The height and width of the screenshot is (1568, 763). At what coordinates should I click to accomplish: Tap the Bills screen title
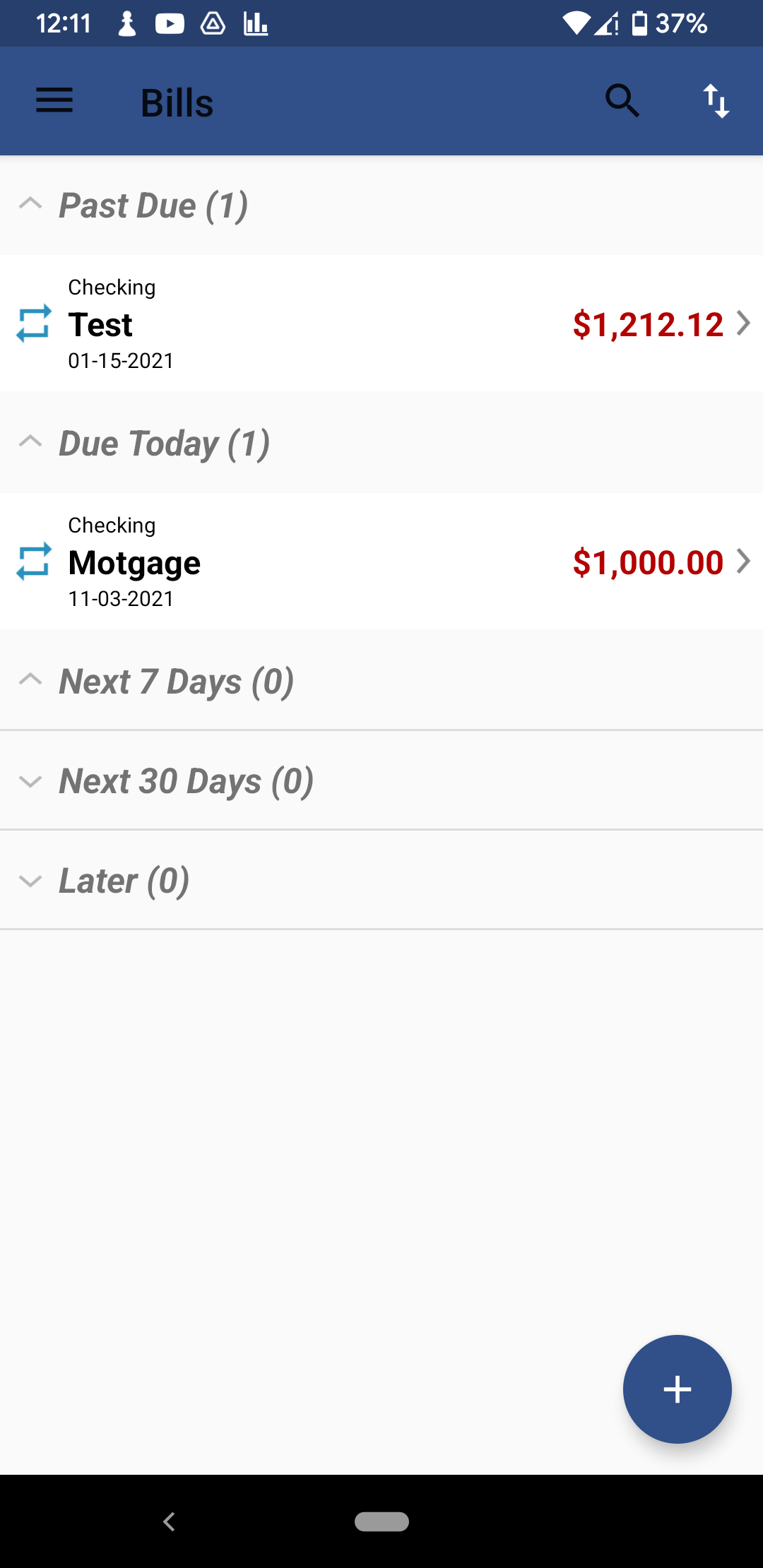point(177,103)
